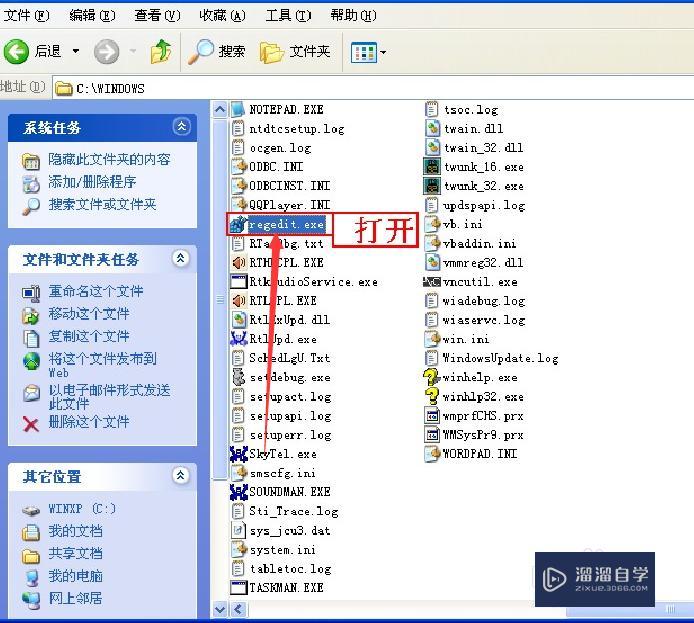Click the address field showing C:\WINDOWS
The image size is (694, 623).
(372, 88)
